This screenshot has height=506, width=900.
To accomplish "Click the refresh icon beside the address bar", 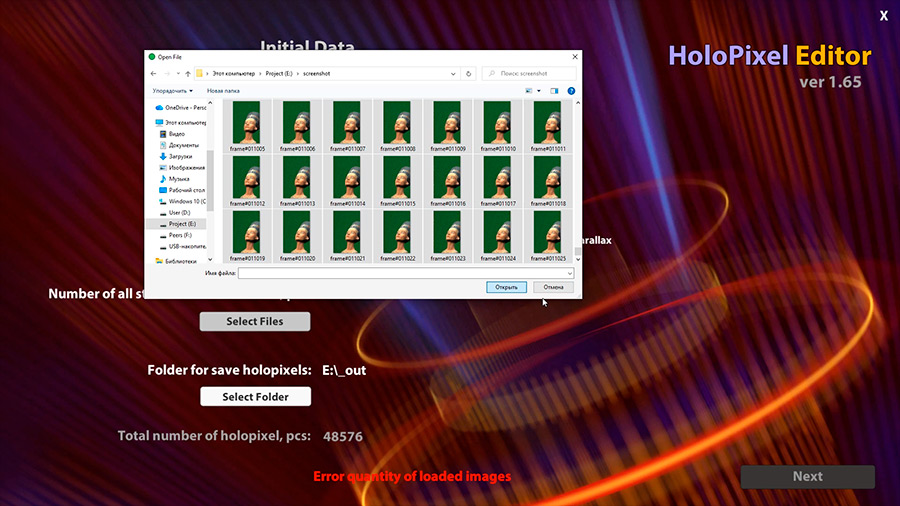I will [x=469, y=73].
